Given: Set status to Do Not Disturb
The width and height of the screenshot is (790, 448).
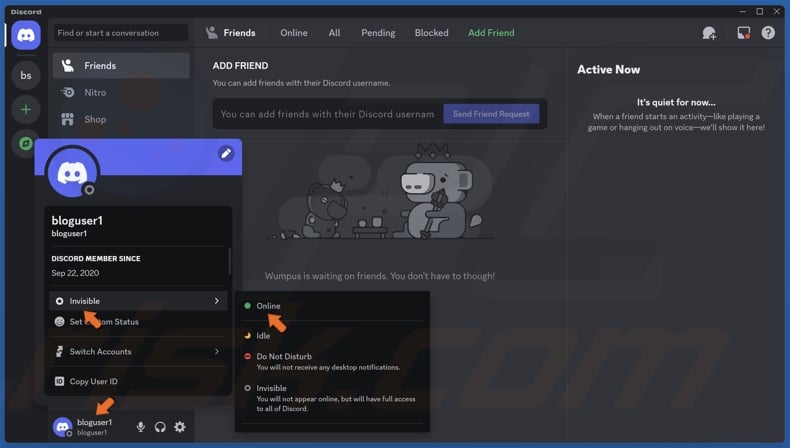Looking at the screenshot, I should [x=333, y=361].
